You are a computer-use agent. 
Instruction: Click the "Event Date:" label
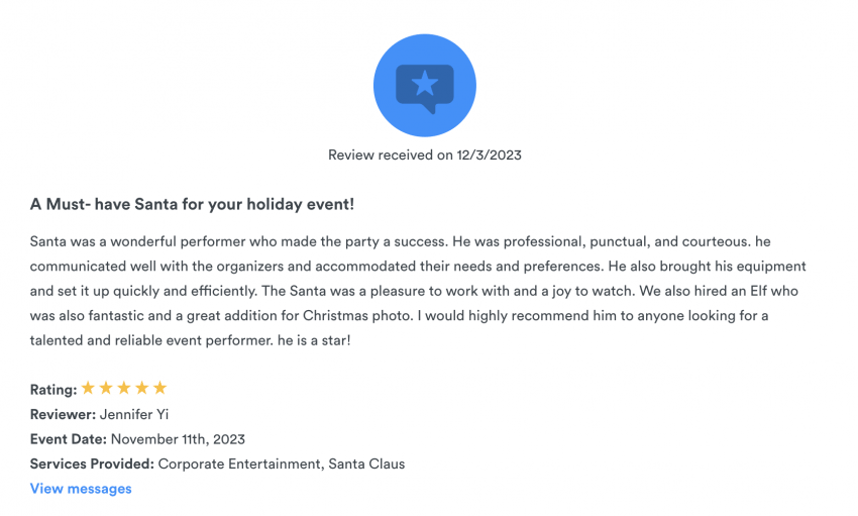coord(68,439)
